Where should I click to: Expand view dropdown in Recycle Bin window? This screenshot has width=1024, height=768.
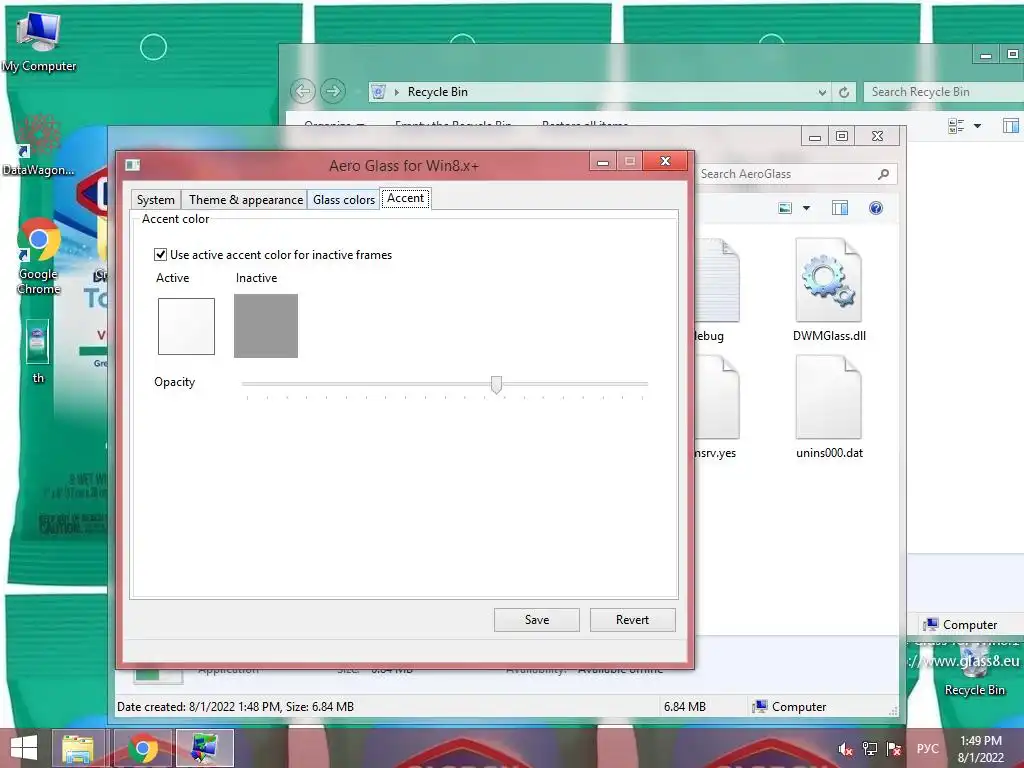coord(978,126)
